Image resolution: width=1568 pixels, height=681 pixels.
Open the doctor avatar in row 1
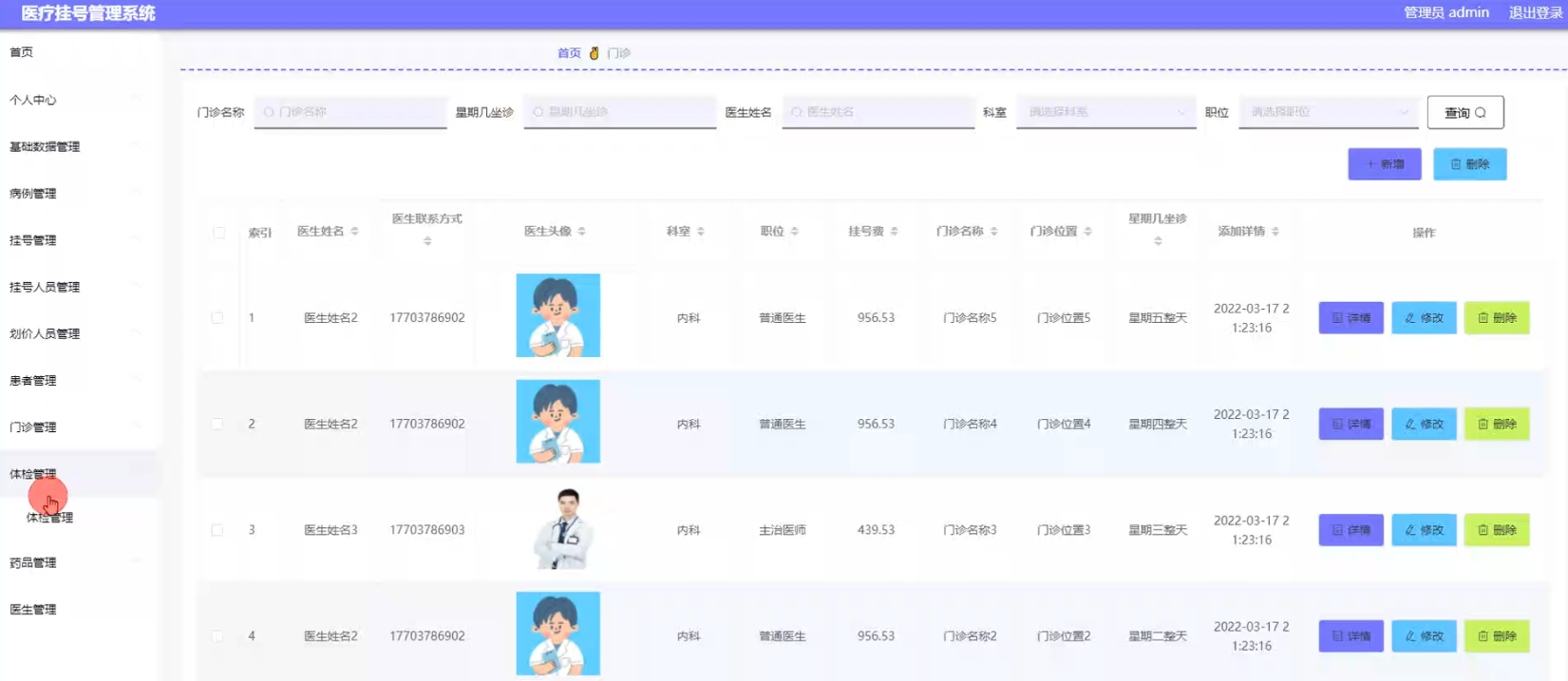click(558, 315)
